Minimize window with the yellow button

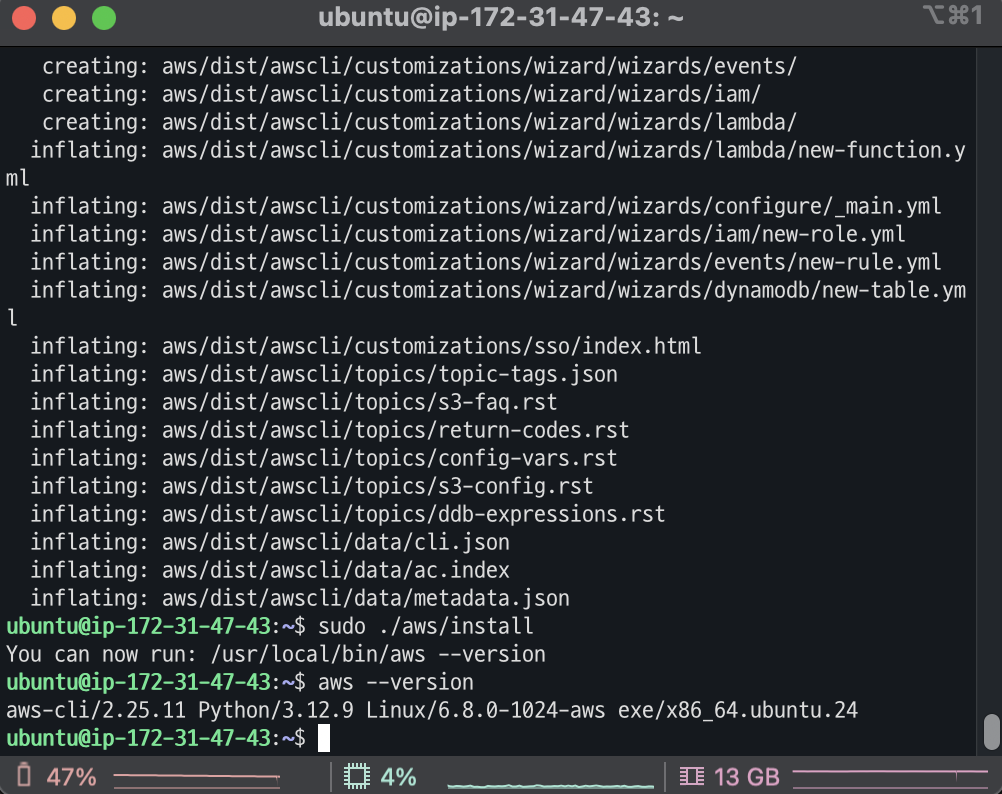(x=64, y=18)
